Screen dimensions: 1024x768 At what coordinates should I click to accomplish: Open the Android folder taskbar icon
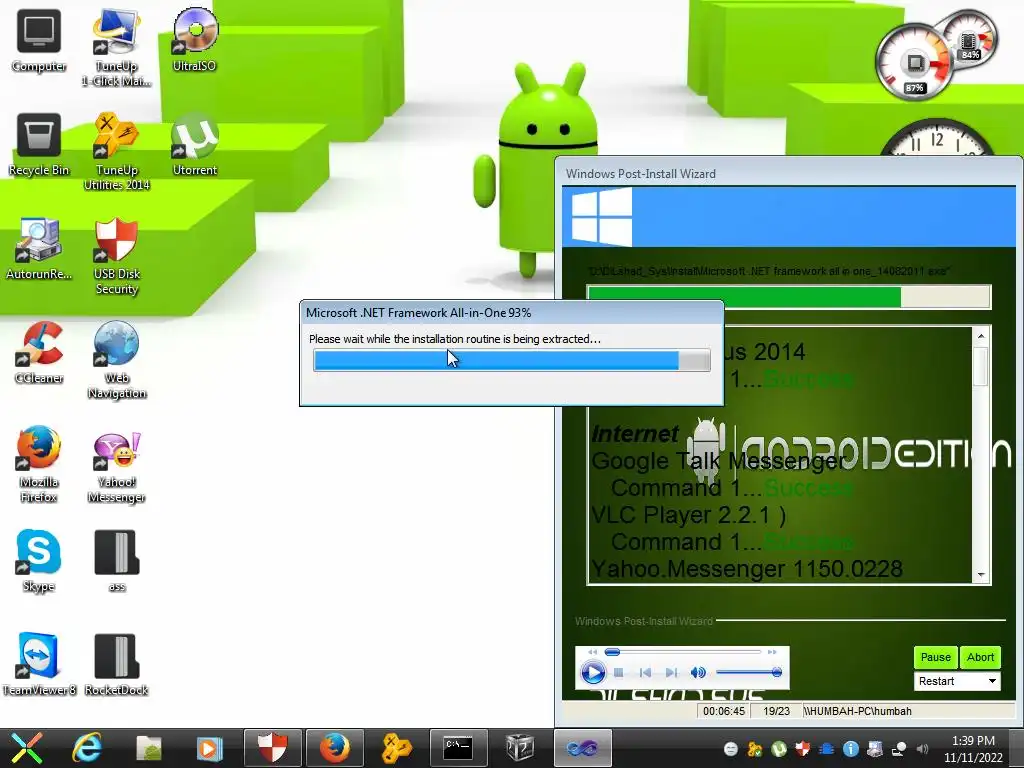pos(148,748)
